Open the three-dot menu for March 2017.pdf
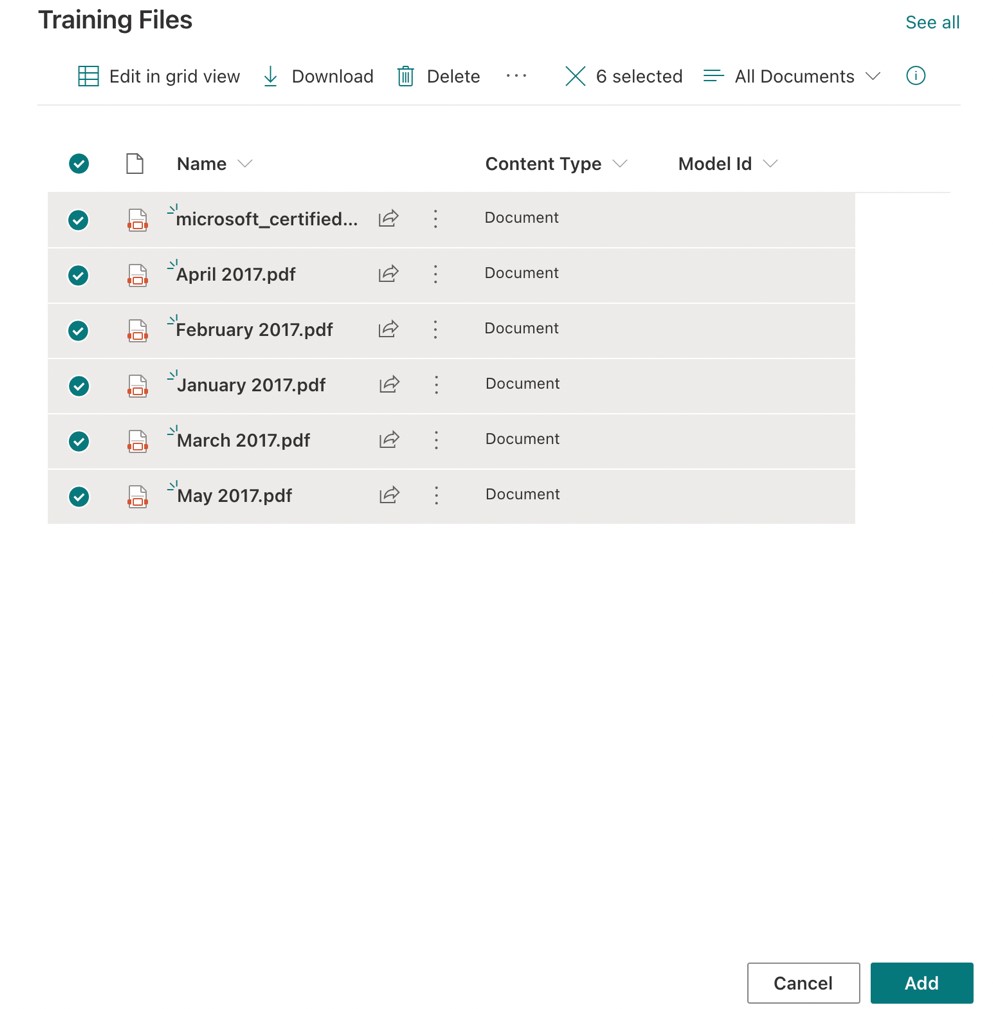 [436, 440]
